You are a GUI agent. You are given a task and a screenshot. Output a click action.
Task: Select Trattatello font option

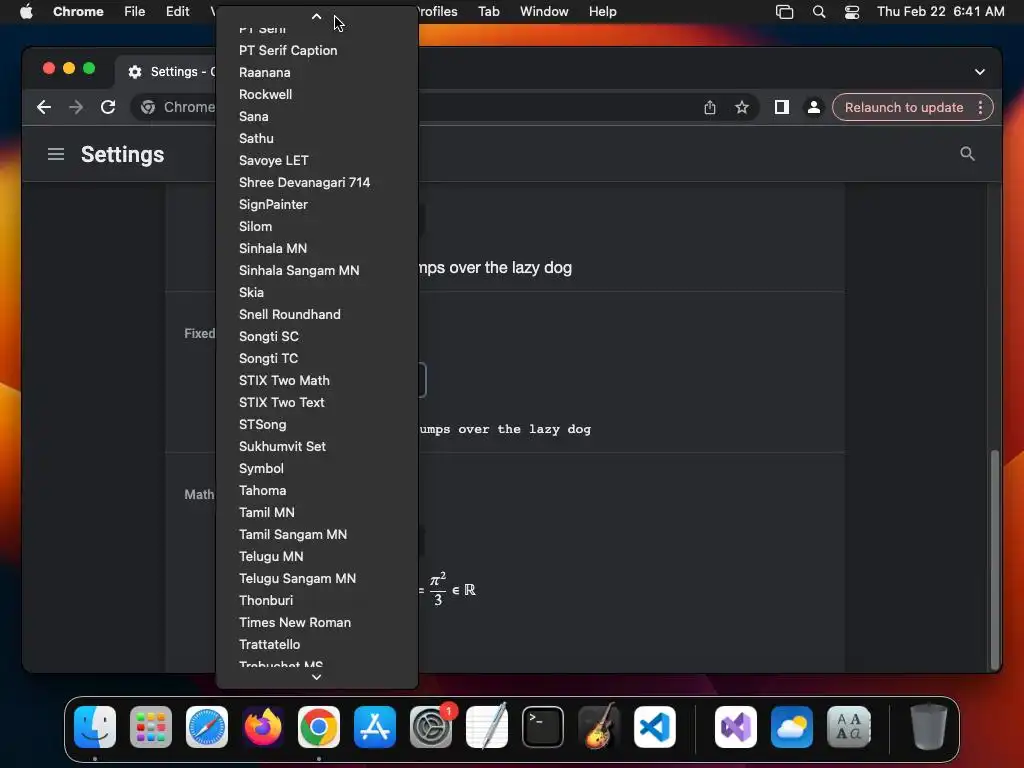[317, 645]
